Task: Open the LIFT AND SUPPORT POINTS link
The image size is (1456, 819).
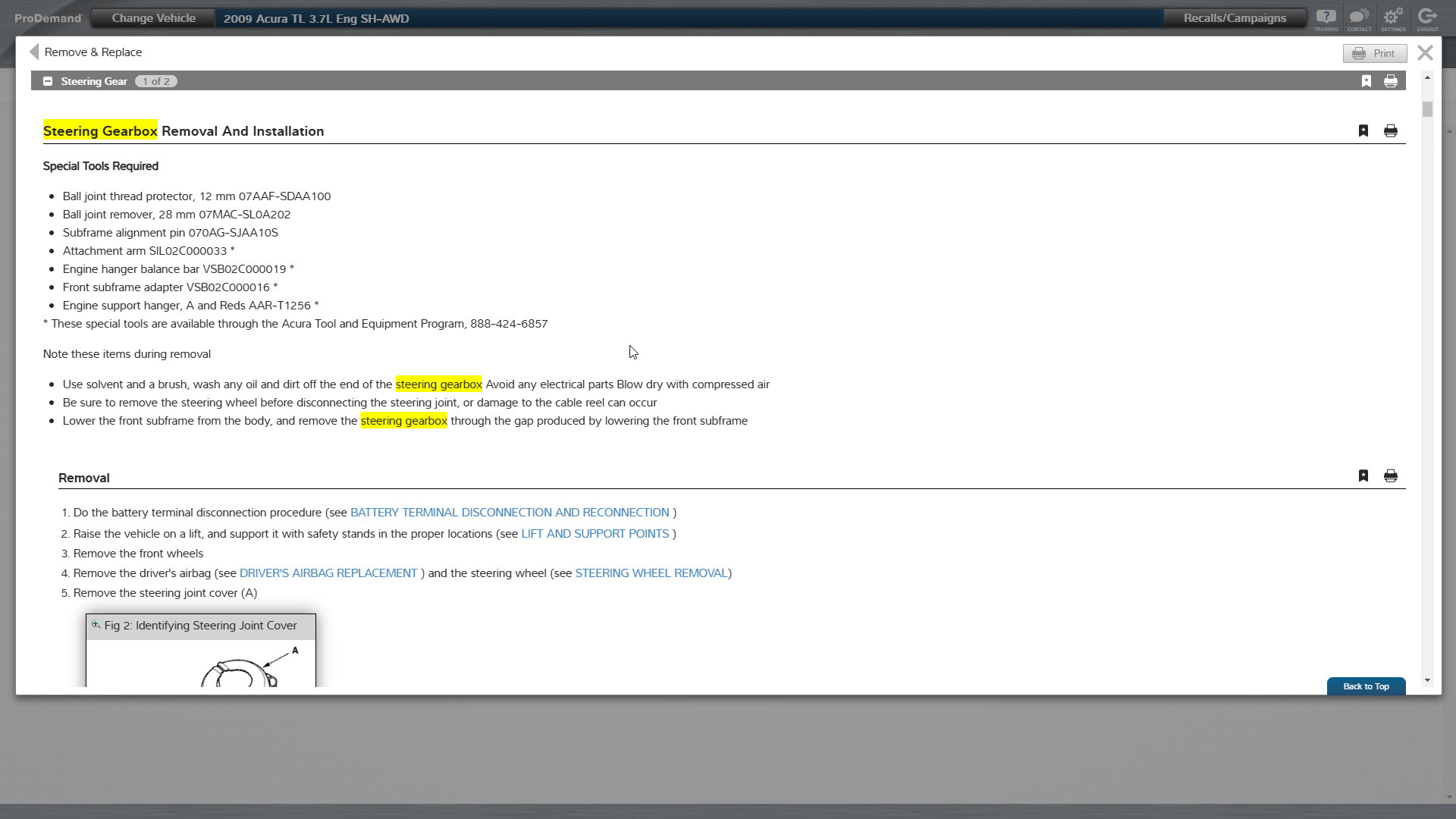Action: tap(595, 534)
